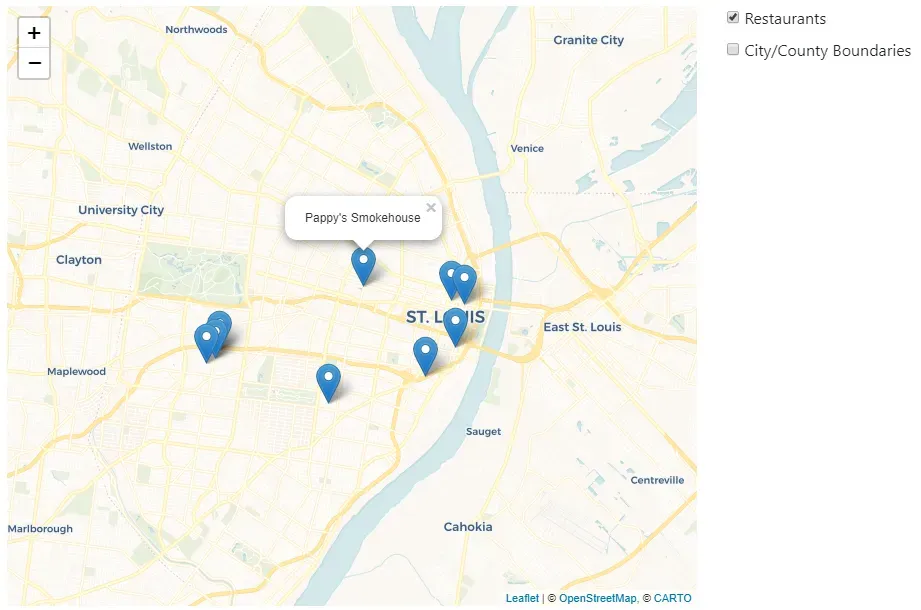Enable the City/County Boundaries checkbox

pos(732,49)
